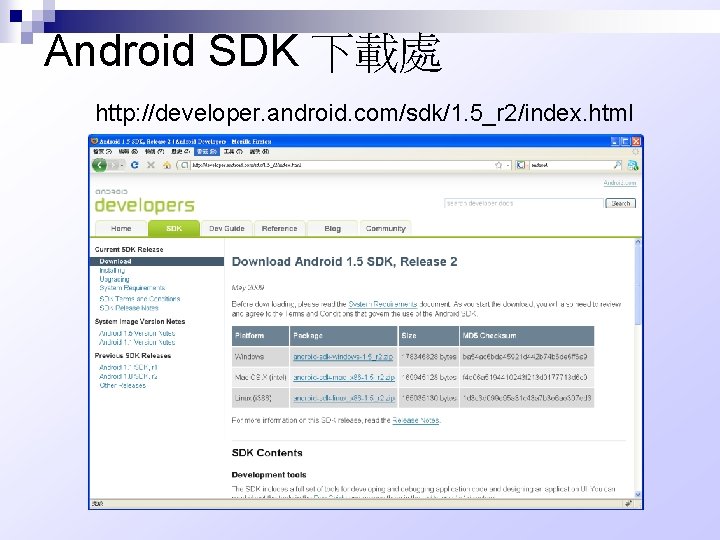This screenshot has width=720, height=540.
Task: Open the 編輯 (Edit) menu
Action: [x=128, y=151]
